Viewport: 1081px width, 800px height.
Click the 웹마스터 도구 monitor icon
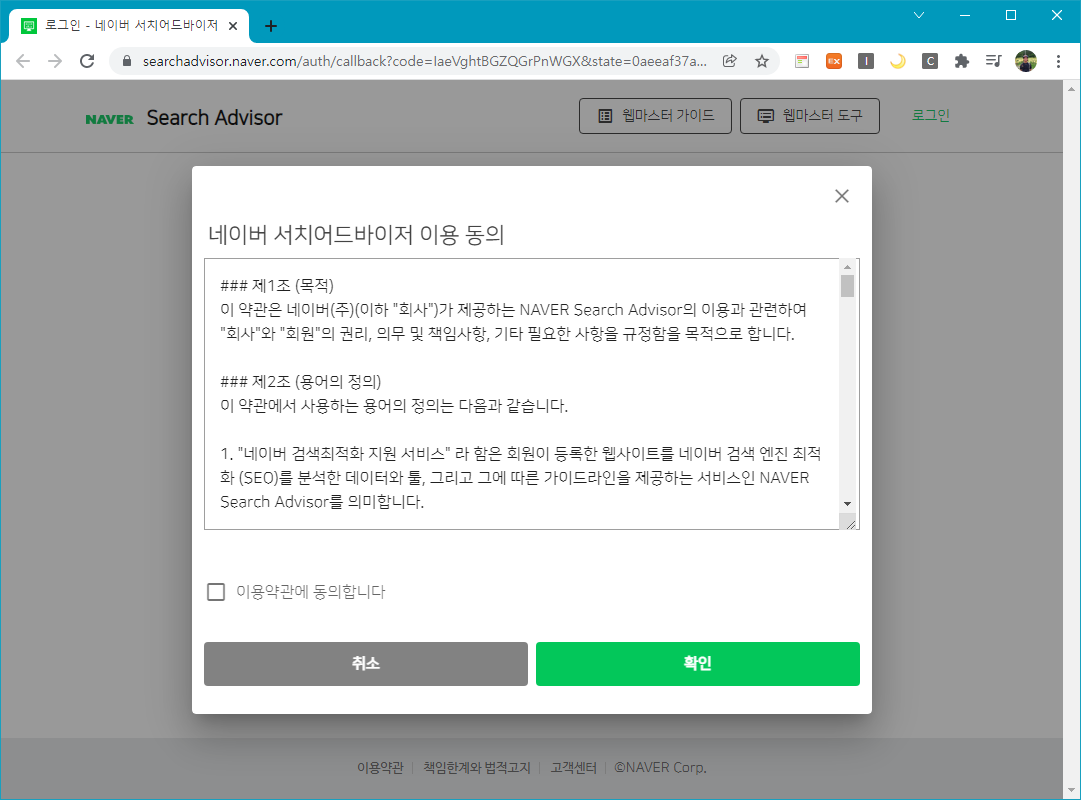(x=766, y=116)
